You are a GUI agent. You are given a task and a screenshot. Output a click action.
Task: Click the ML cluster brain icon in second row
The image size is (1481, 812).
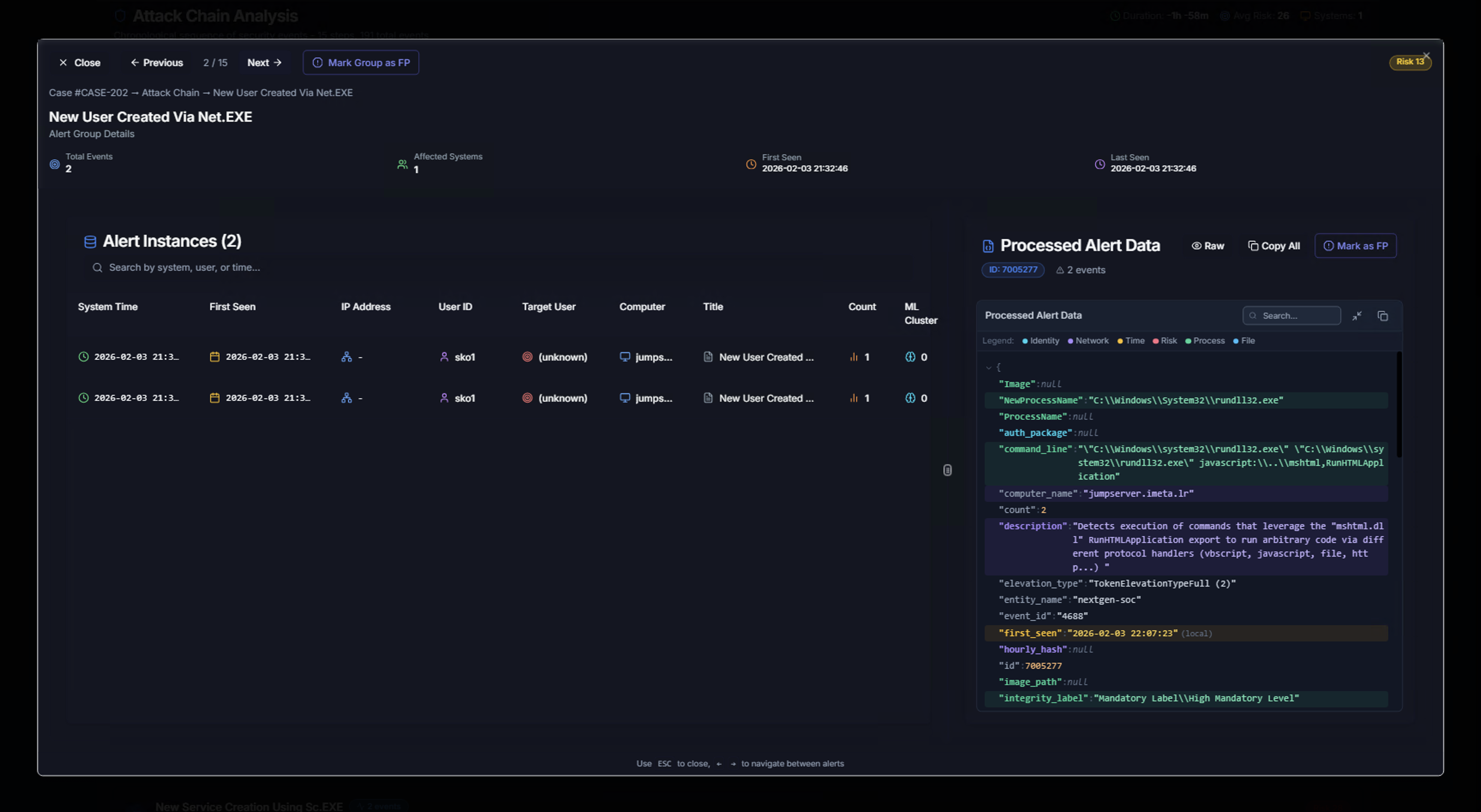click(909, 398)
